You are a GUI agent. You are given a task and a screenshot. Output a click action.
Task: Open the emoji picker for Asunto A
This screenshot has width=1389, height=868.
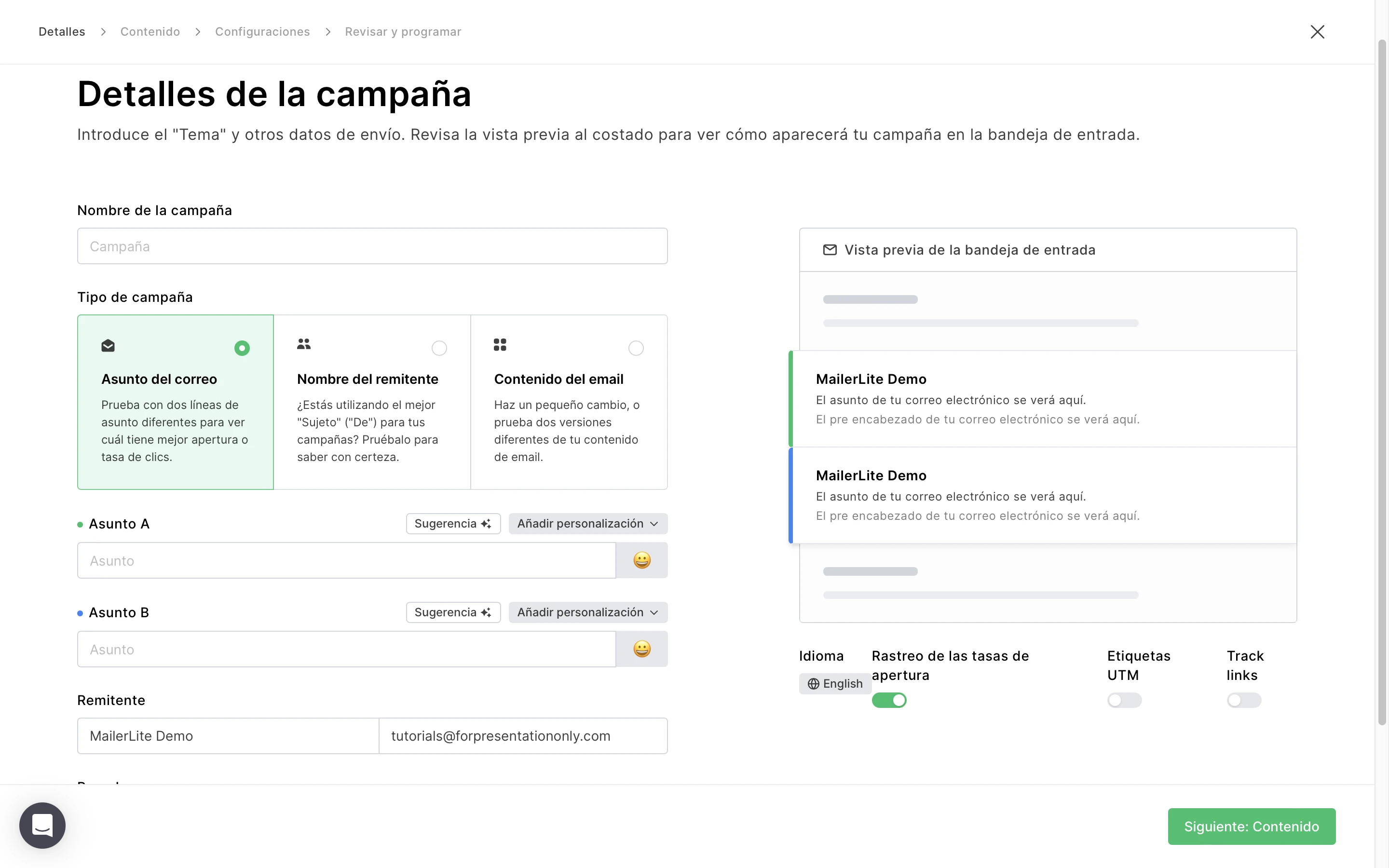pos(641,560)
